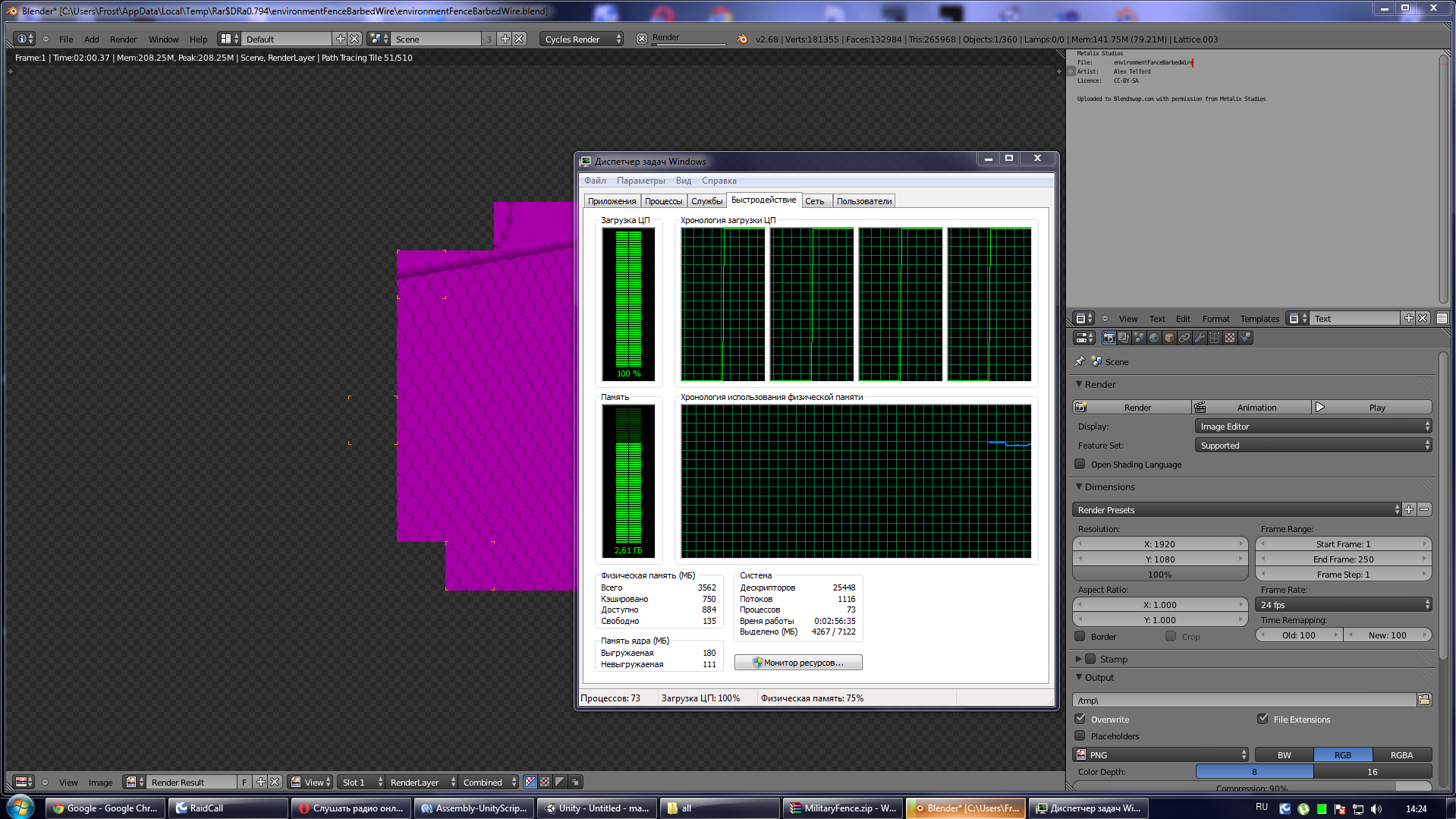Enable the Placeholders checkbox
This screenshot has width=1456, height=819.
(1080, 736)
